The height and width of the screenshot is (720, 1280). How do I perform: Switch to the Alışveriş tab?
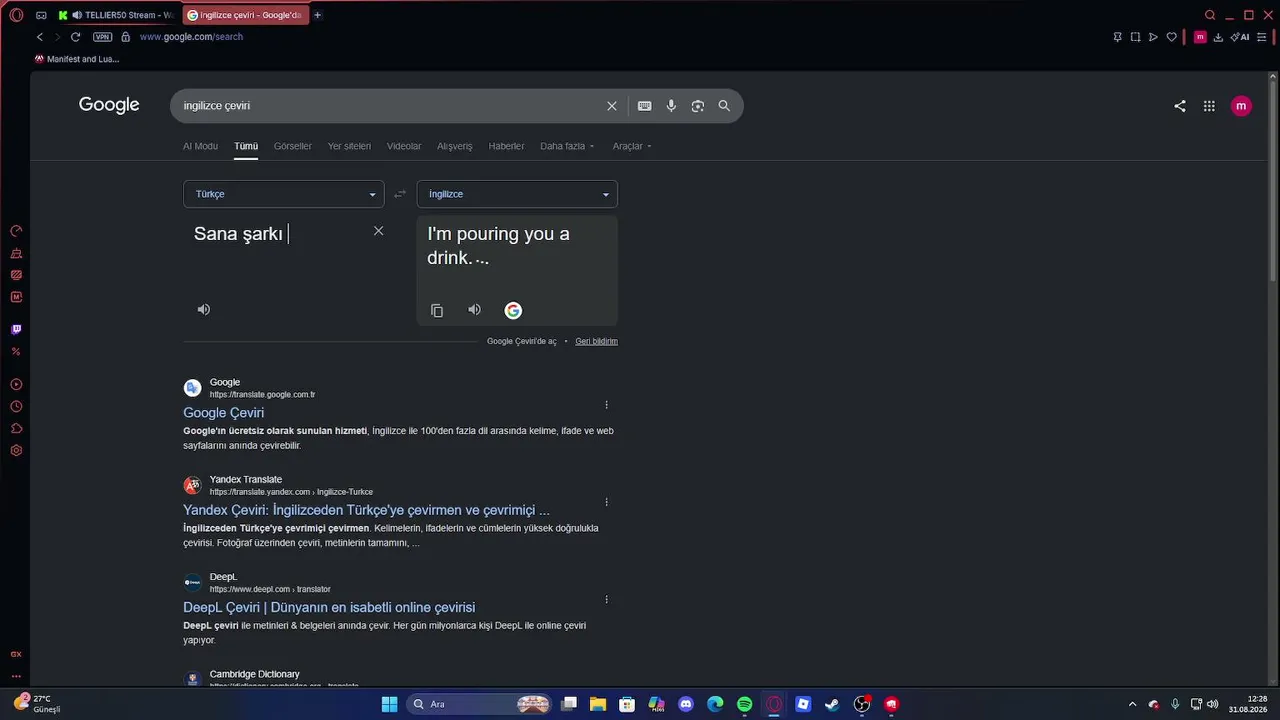click(455, 146)
